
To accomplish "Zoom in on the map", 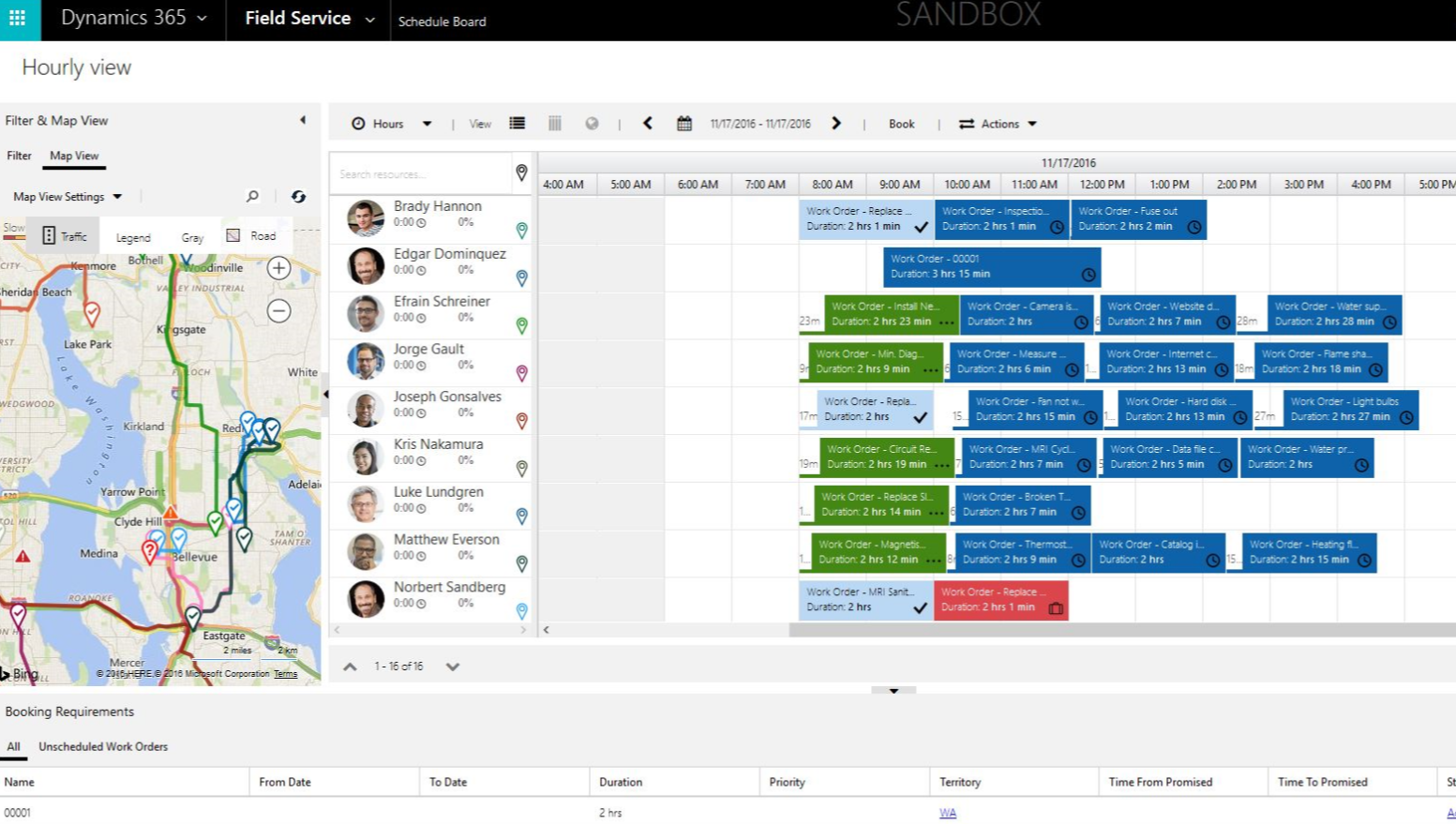I will click(278, 268).
